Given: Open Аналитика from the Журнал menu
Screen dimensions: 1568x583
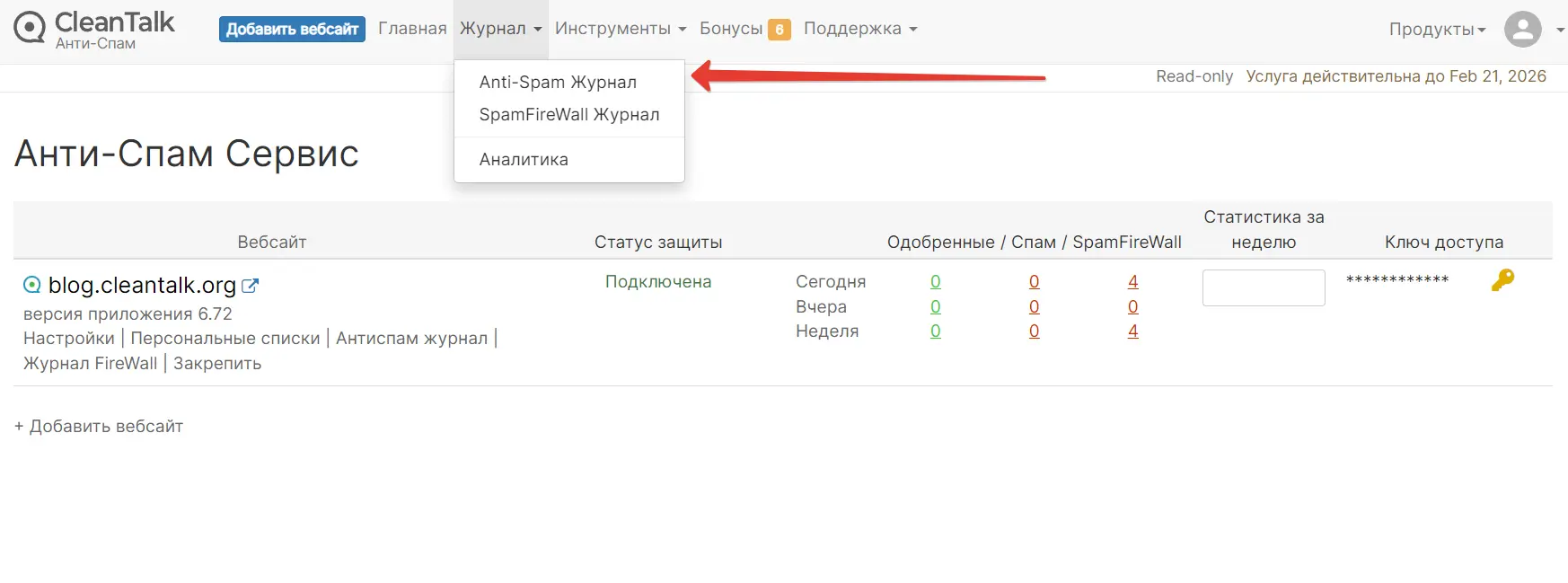Looking at the screenshot, I should 524,159.
